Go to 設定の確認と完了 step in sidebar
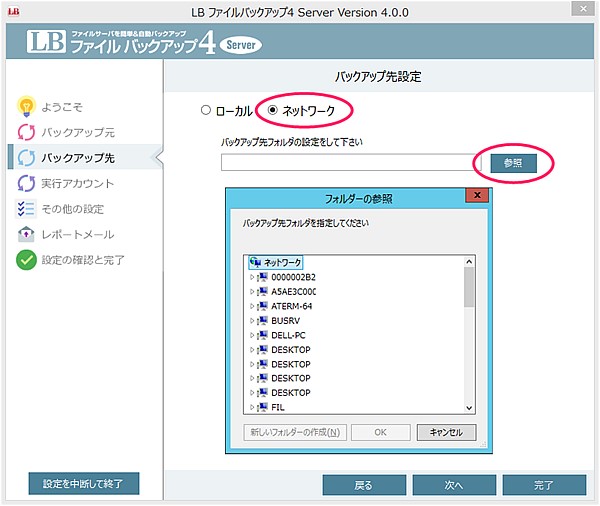The height and width of the screenshot is (506, 600). click(83, 260)
